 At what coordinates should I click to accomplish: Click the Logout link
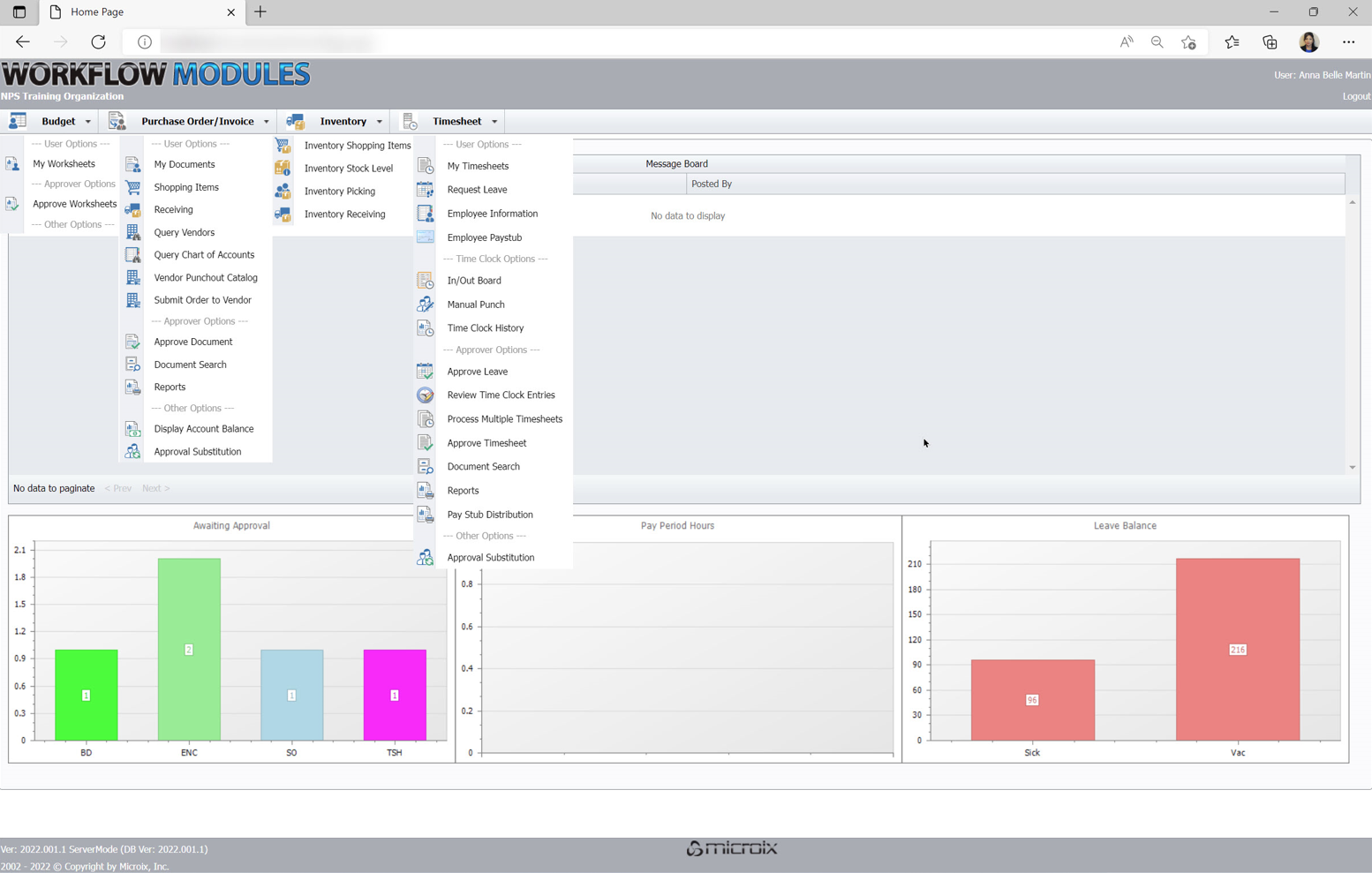point(1355,96)
